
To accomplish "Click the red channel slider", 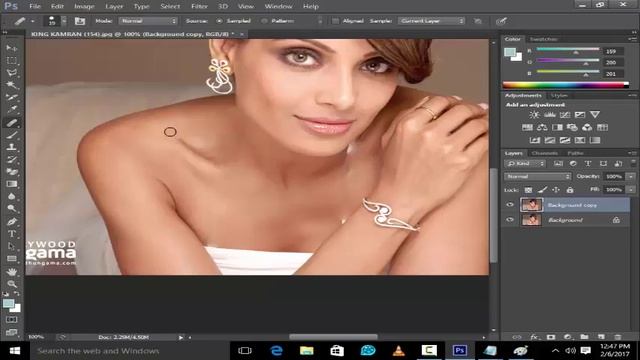I will tap(568, 50).
